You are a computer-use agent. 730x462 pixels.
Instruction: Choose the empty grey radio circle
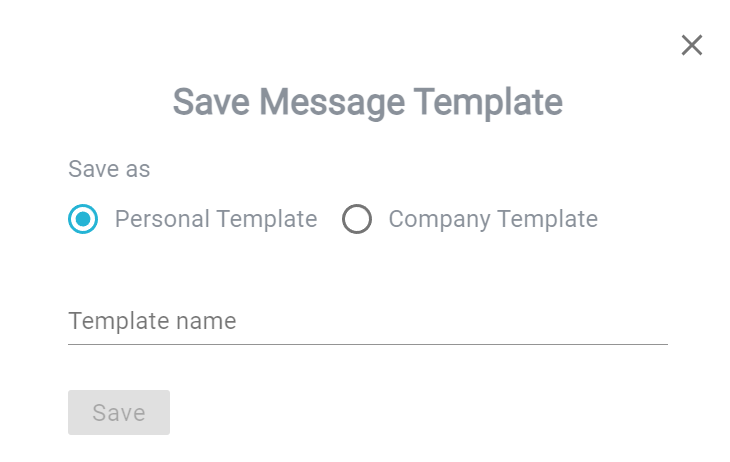coord(357,219)
